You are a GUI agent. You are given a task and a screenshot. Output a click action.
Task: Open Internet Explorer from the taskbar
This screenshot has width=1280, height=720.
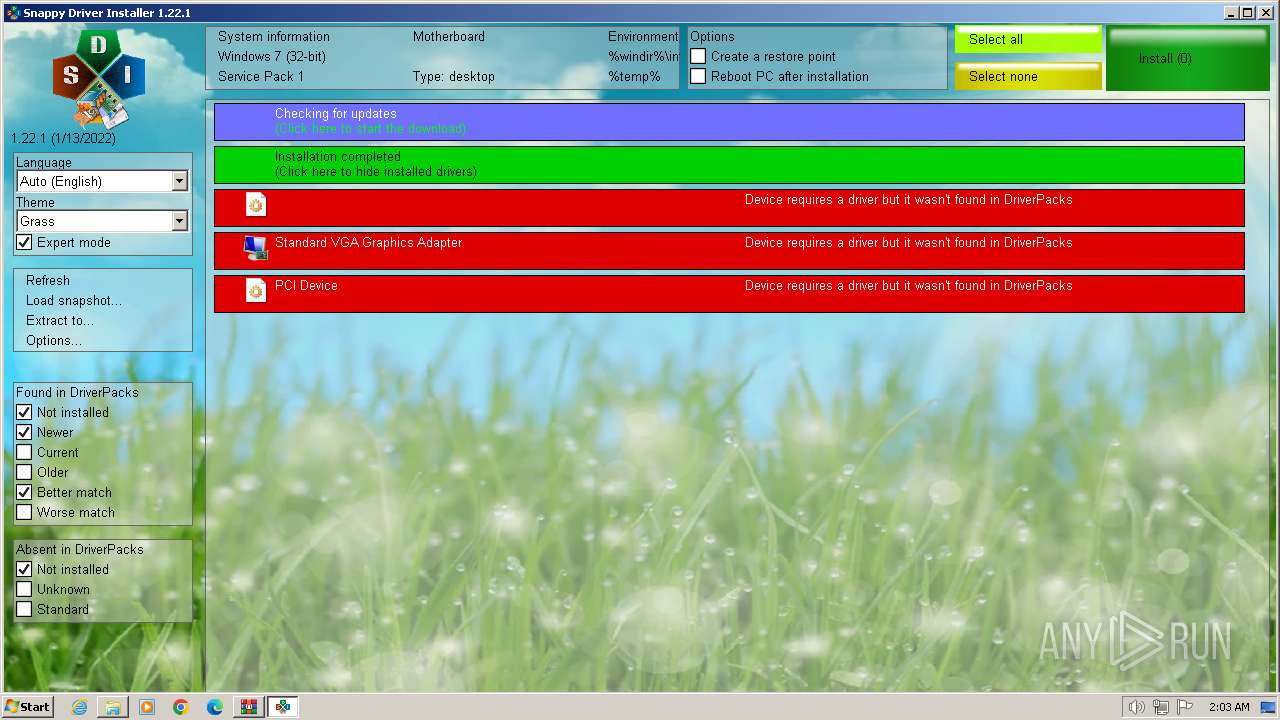pyautogui.click(x=79, y=707)
